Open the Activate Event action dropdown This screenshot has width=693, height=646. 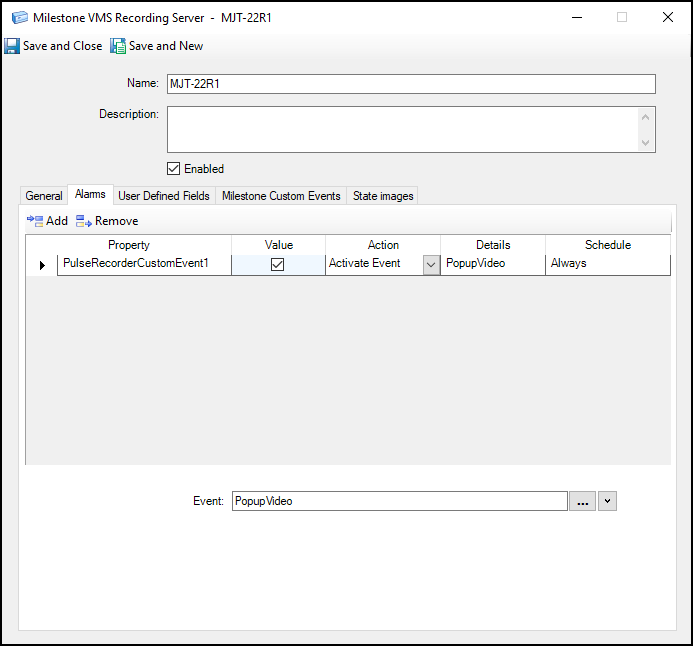[431, 265]
